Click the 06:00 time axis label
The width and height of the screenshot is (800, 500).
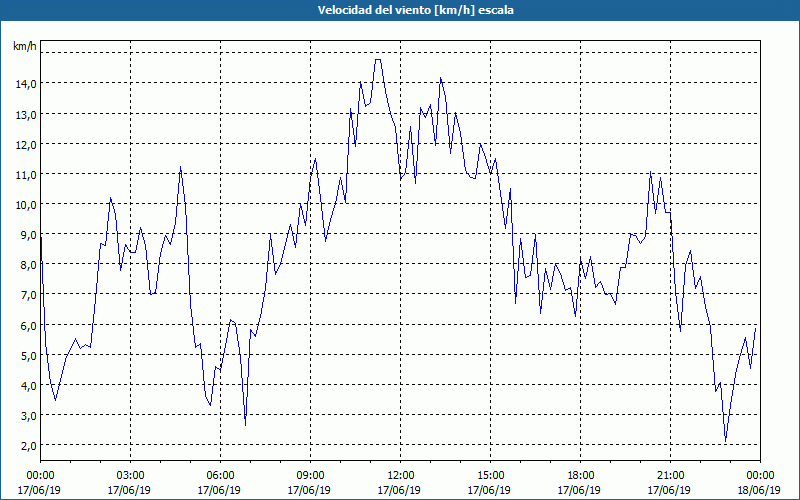(220, 476)
